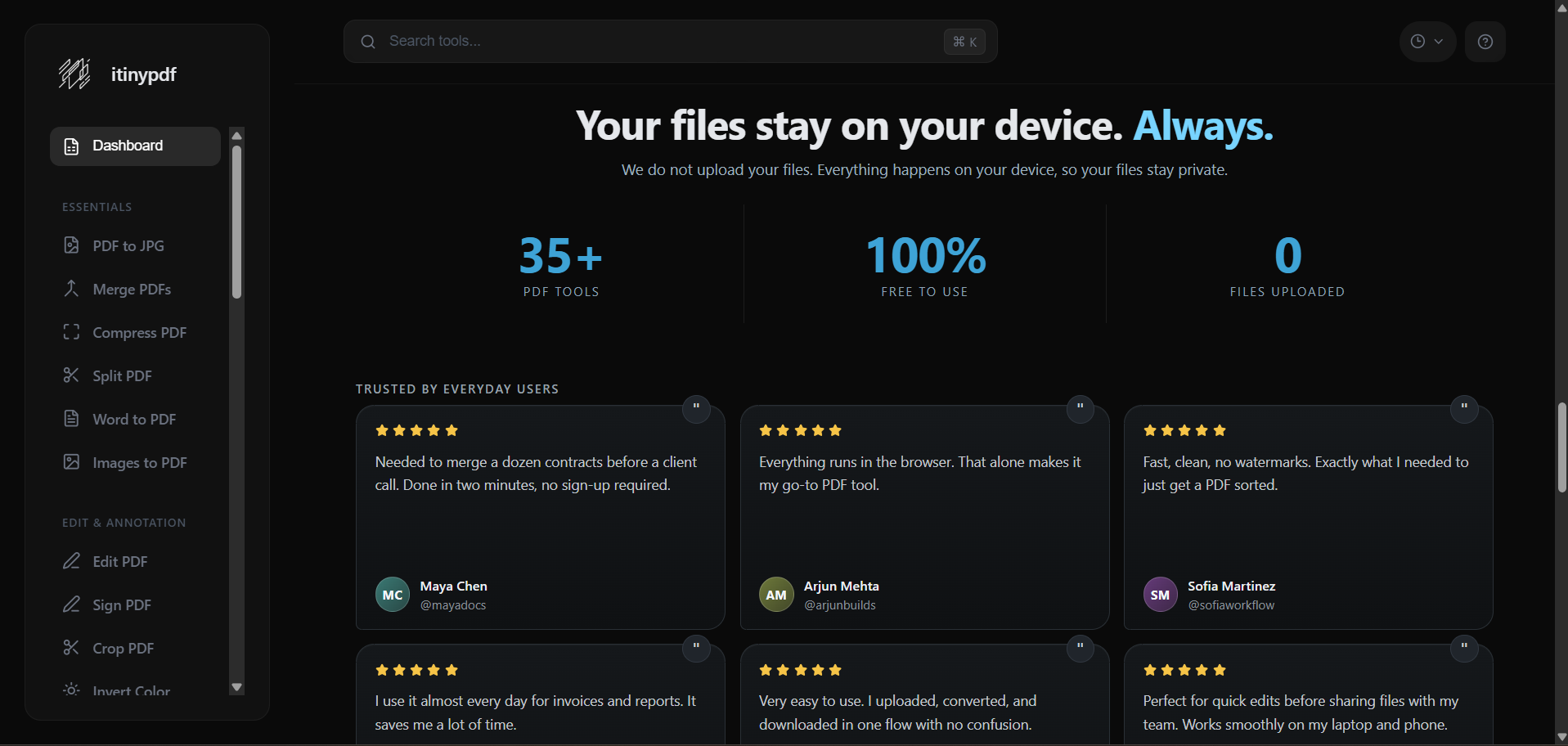Click the search magnifier icon
This screenshot has width=1568, height=746.
367,41
